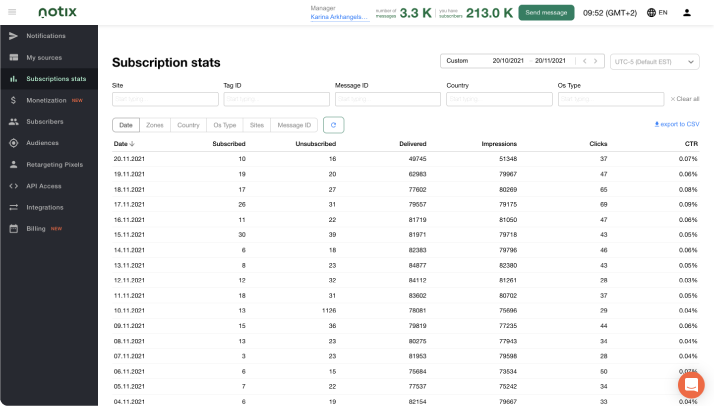Go to the previous date range chevron
The image size is (714, 406).
coord(585,61)
